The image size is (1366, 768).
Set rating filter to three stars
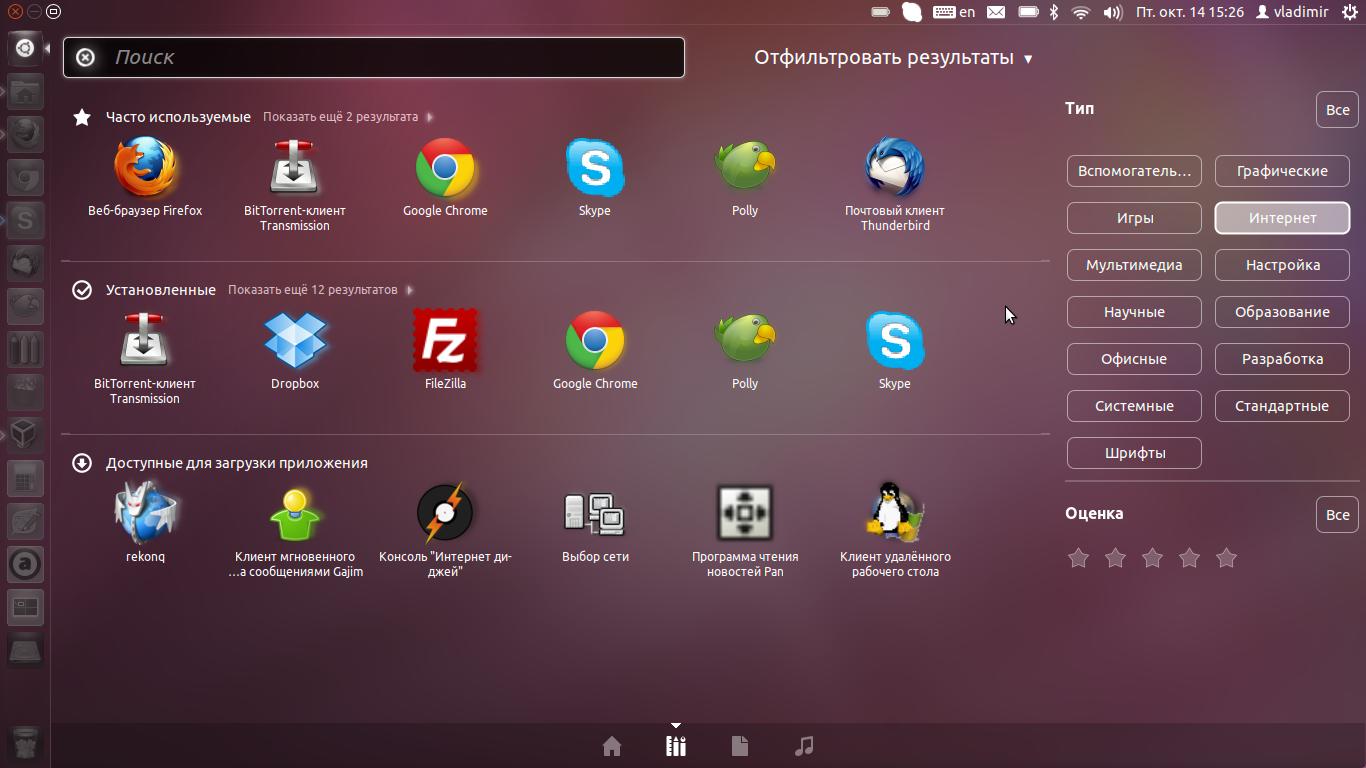coord(1152,558)
